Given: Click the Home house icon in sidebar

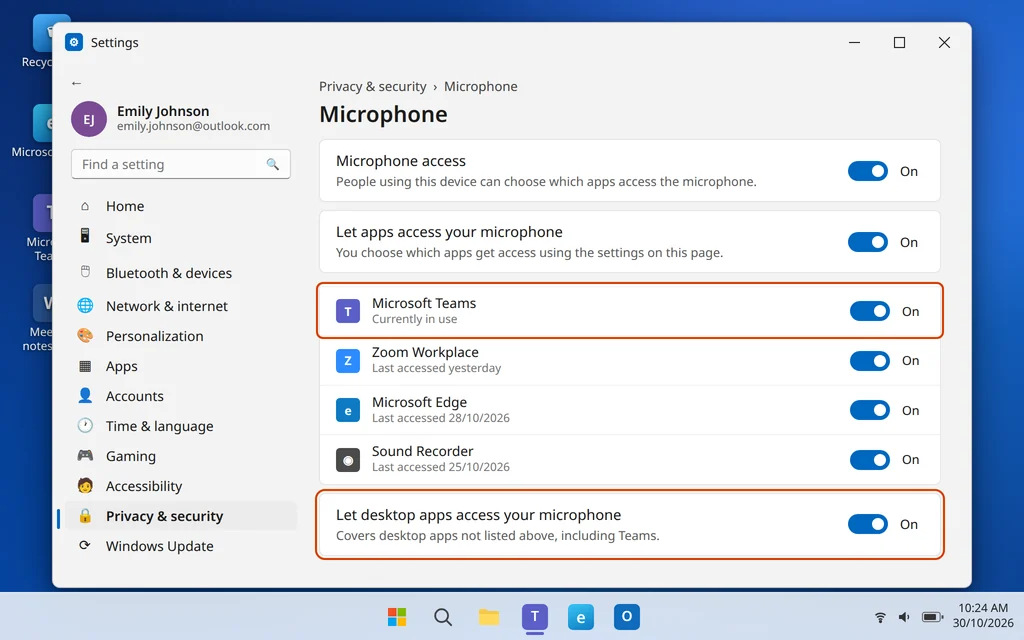Looking at the screenshot, I should (x=85, y=206).
